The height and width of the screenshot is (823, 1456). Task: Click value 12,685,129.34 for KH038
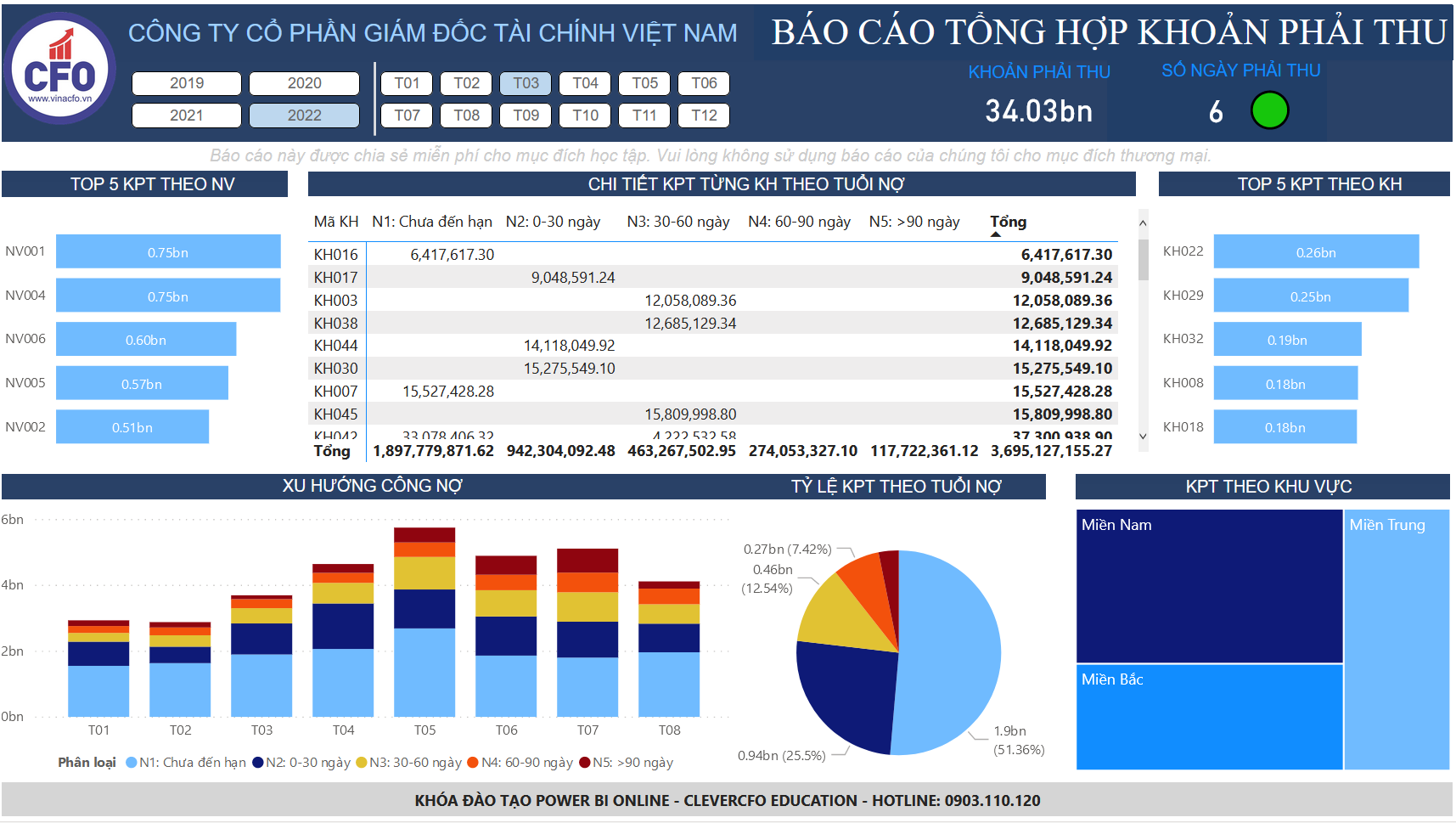(x=690, y=323)
